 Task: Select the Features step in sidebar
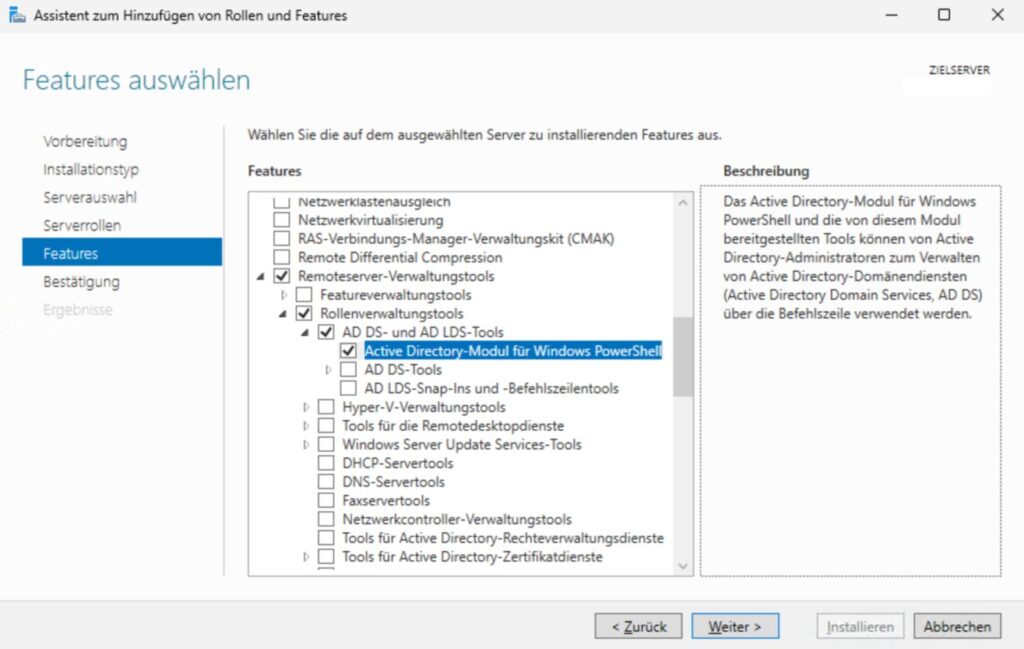pos(122,253)
